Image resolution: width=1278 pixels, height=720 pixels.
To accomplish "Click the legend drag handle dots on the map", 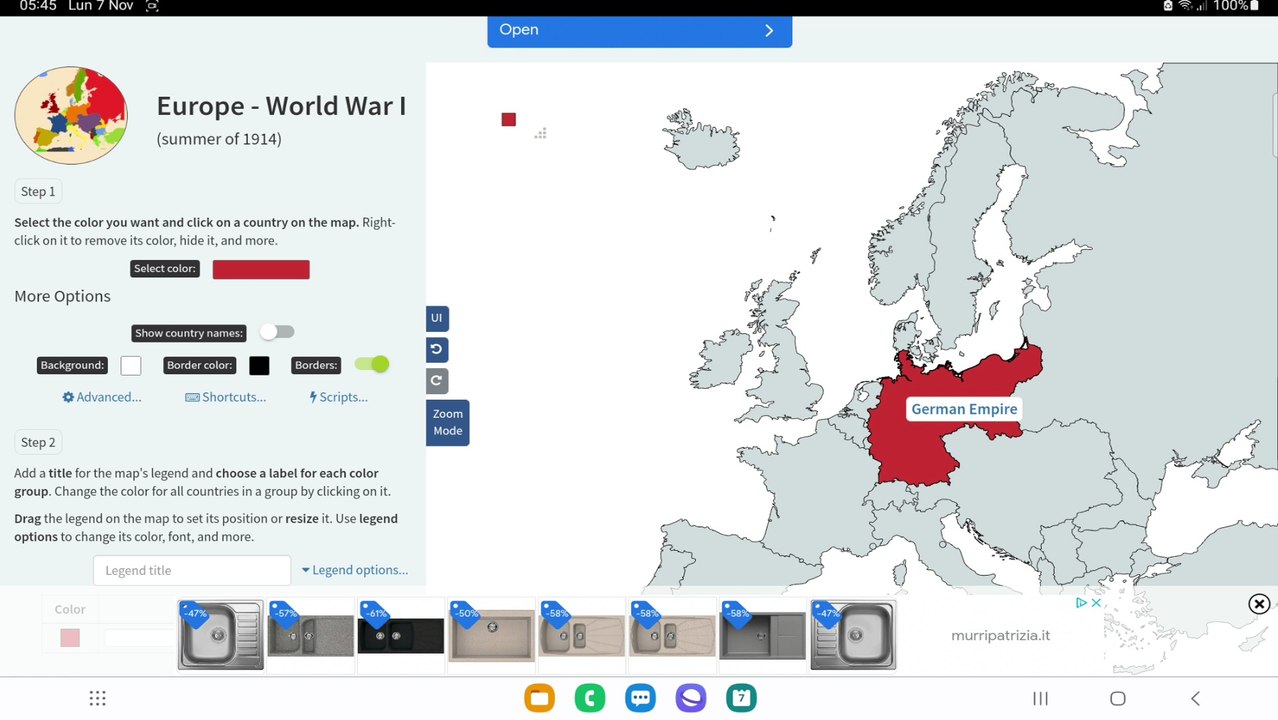I will pyautogui.click(x=540, y=133).
